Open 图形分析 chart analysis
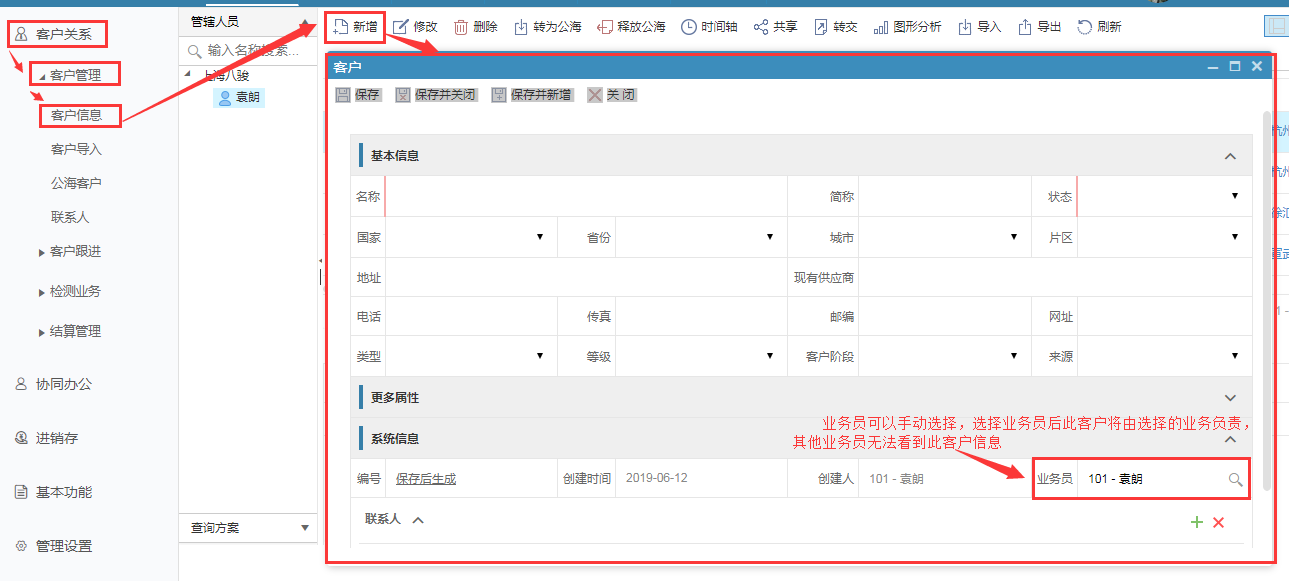The image size is (1289, 581). tap(880, 27)
